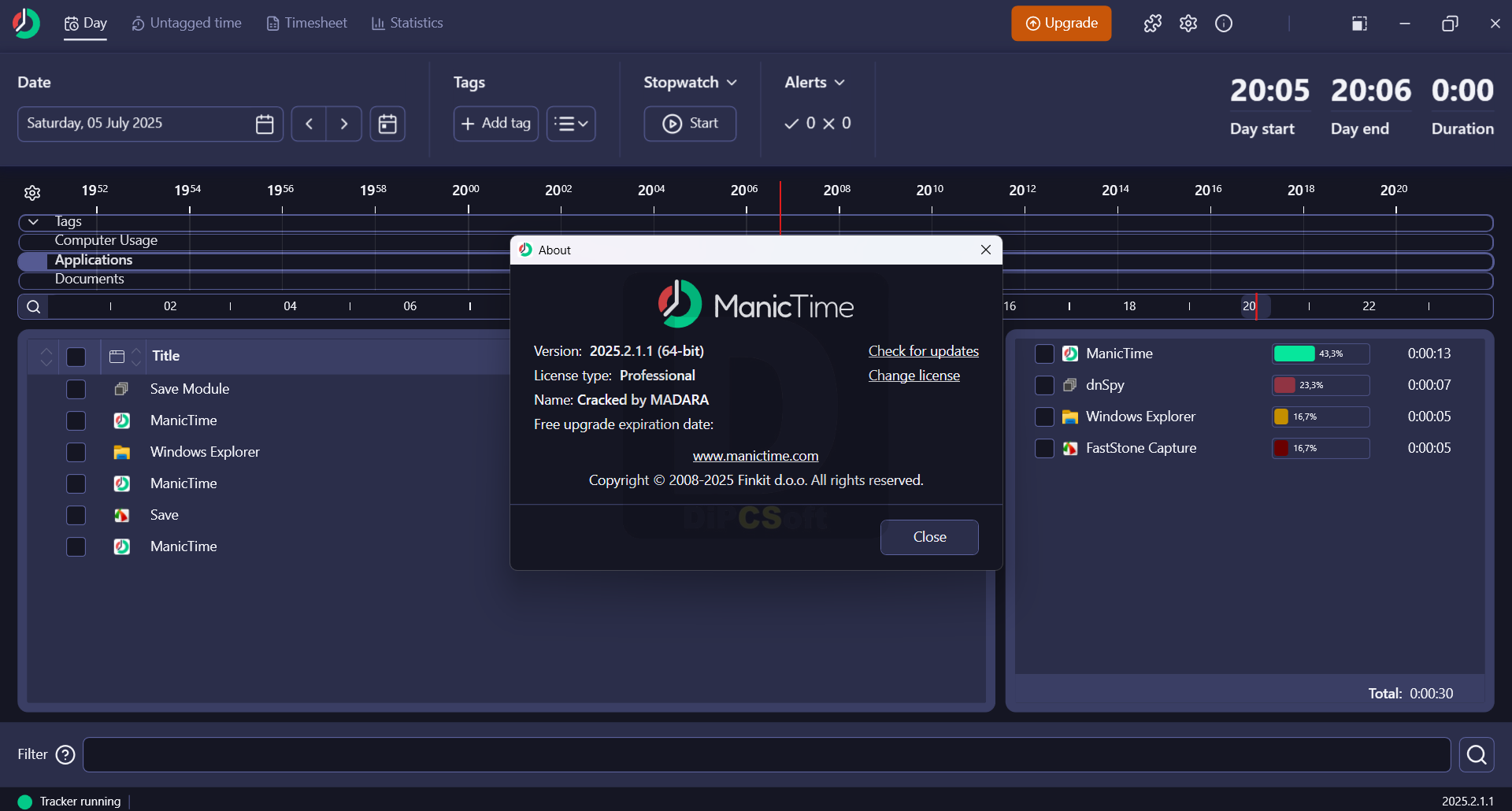Viewport: 1512px width, 811px height.
Task: Collapse the Tags timeline chevron
Action: point(34,222)
